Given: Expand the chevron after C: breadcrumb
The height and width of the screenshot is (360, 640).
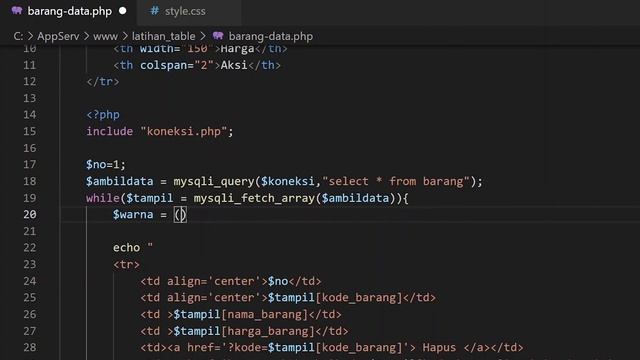Looking at the screenshot, I should tap(30, 36).
